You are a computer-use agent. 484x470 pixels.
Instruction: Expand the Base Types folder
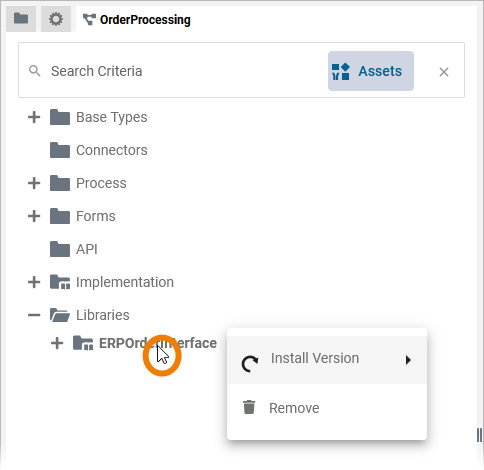click(34, 117)
